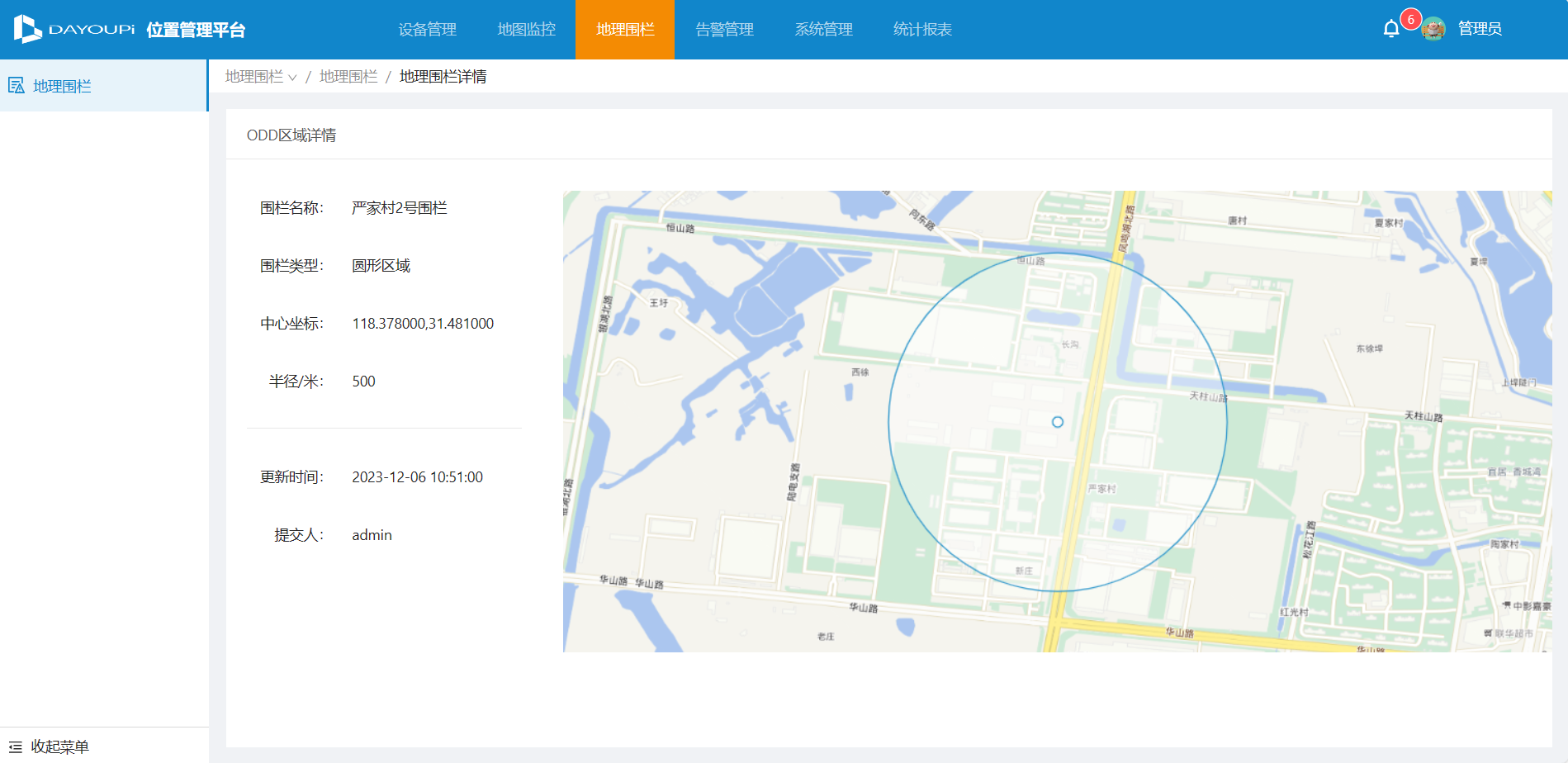Collapse the sidebar via 收起菜单
This screenshot has width=1568, height=763.
click(59, 746)
